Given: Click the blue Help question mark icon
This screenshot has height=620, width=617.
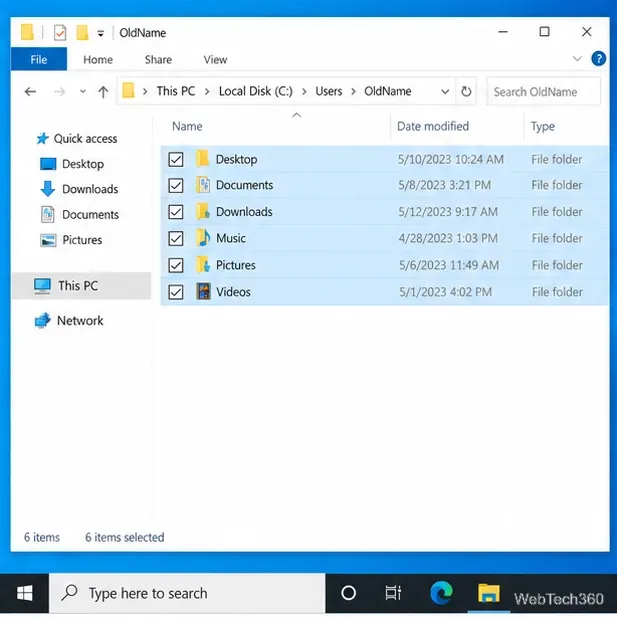Looking at the screenshot, I should pos(598,59).
